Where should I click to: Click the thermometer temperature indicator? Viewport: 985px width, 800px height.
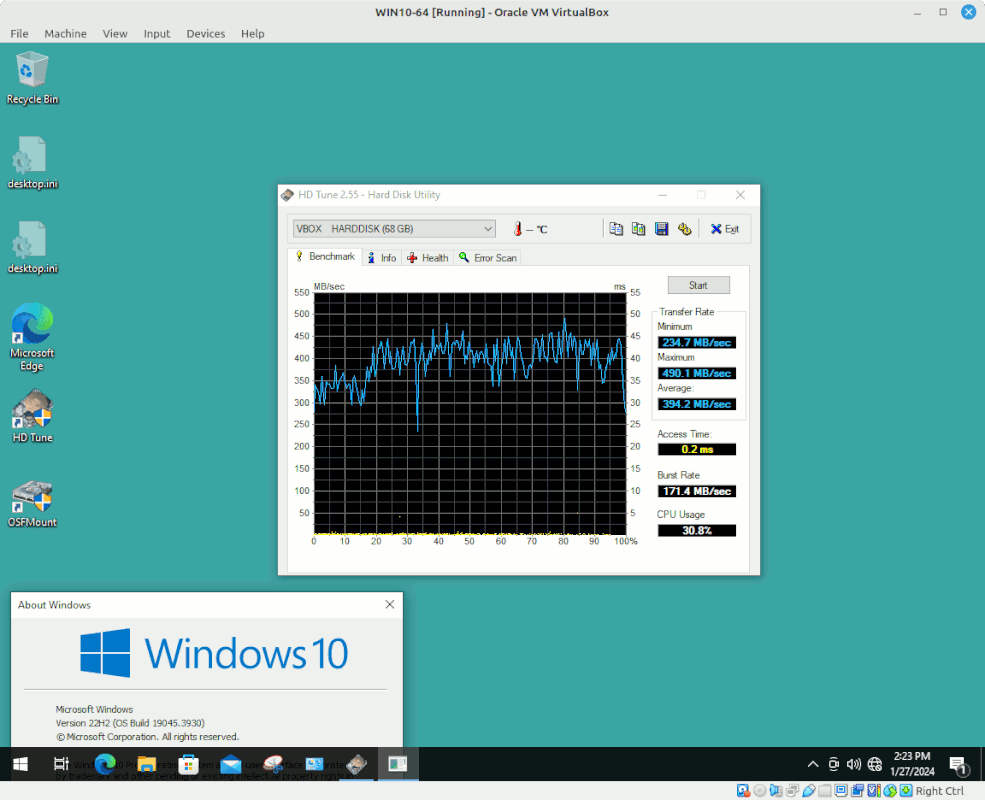518,229
